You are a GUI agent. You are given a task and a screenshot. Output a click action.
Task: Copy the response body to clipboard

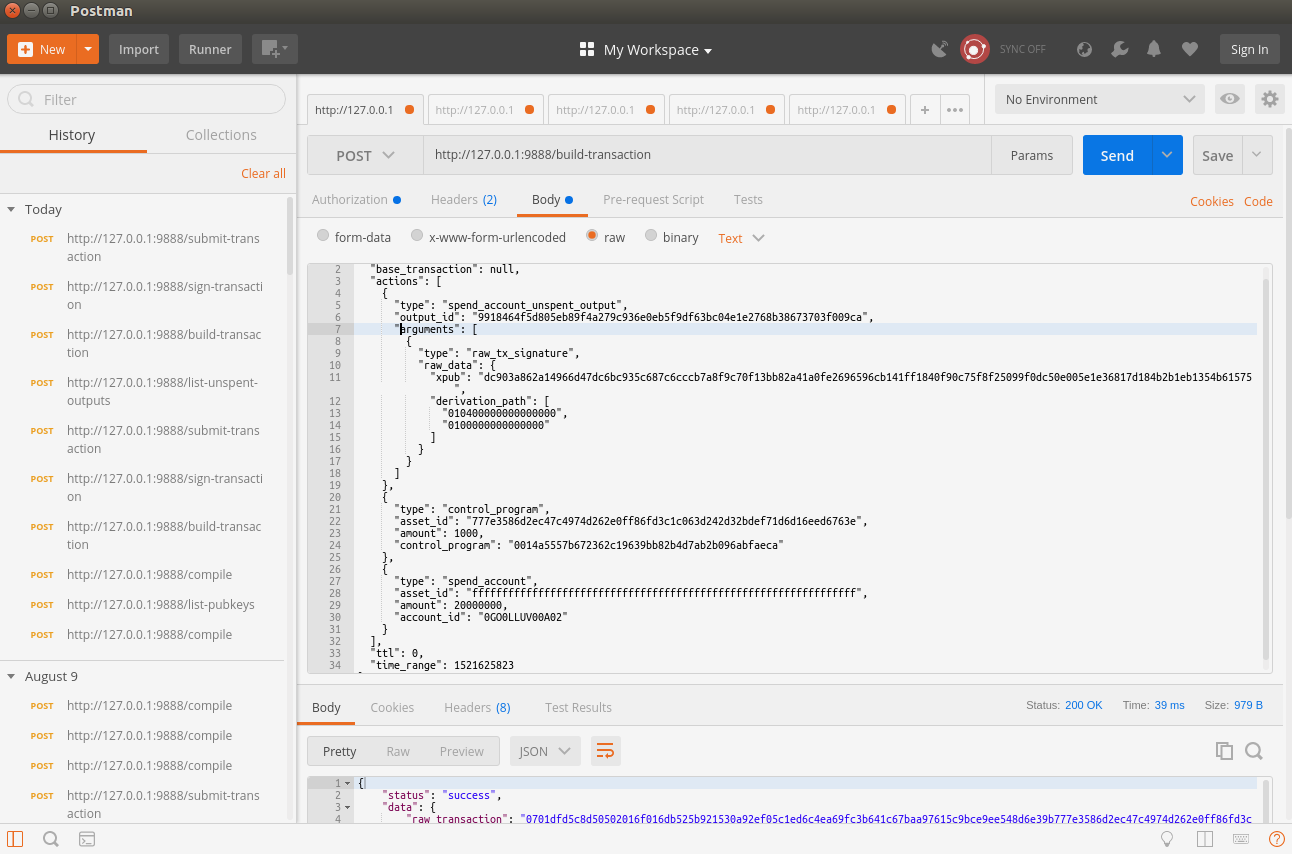(x=1224, y=751)
